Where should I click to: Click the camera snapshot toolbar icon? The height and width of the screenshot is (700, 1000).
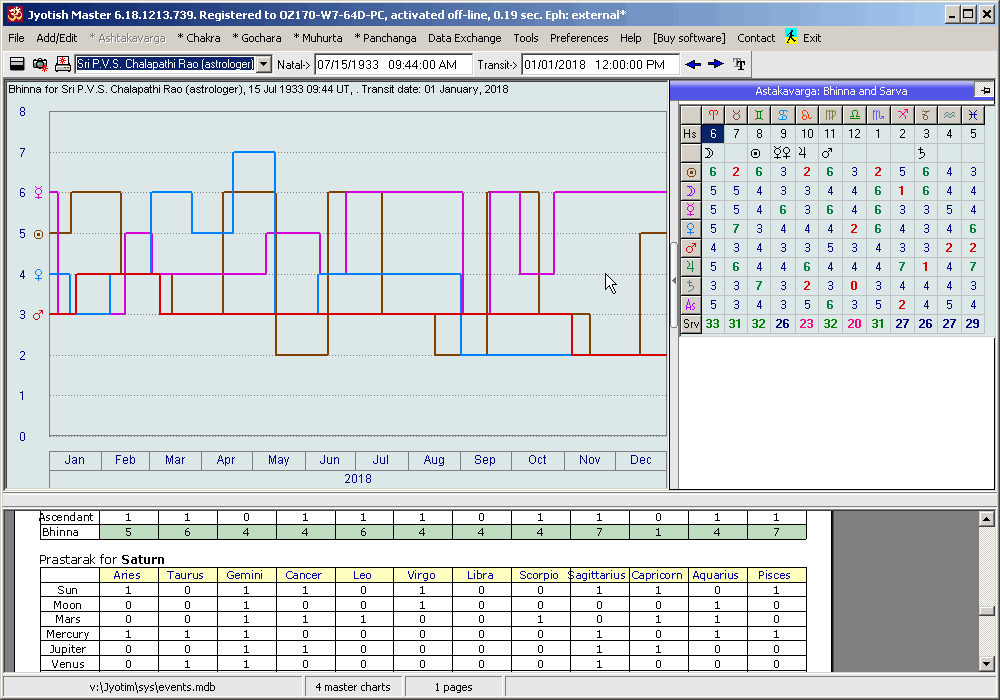[40, 64]
